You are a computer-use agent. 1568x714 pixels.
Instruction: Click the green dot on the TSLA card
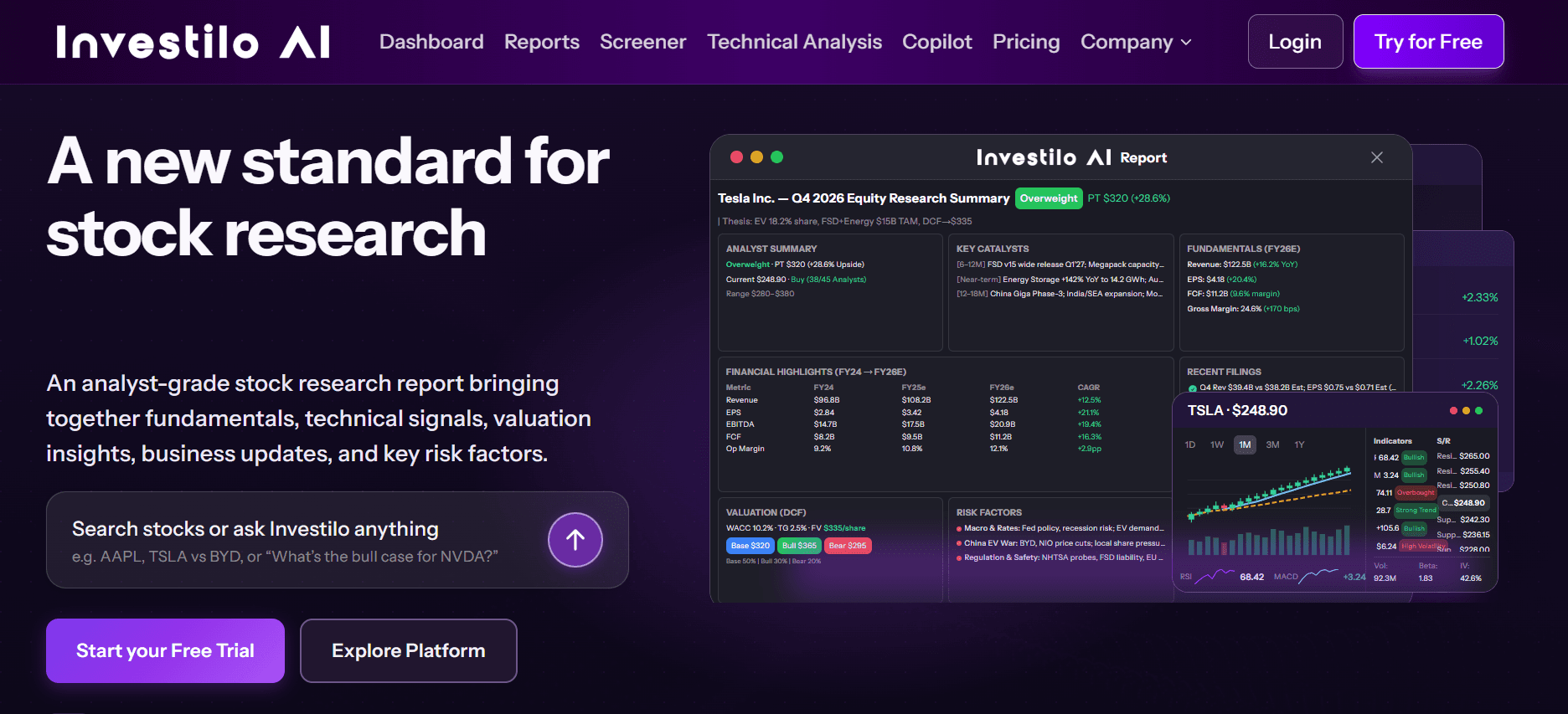[1479, 410]
